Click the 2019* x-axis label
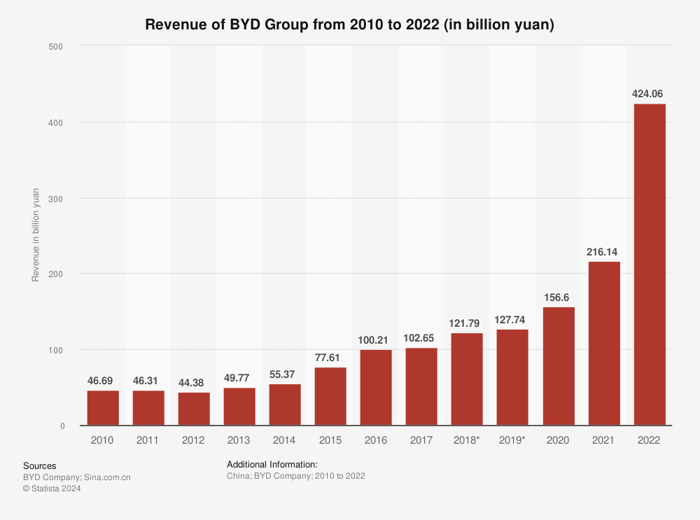The image size is (700, 520). click(512, 439)
